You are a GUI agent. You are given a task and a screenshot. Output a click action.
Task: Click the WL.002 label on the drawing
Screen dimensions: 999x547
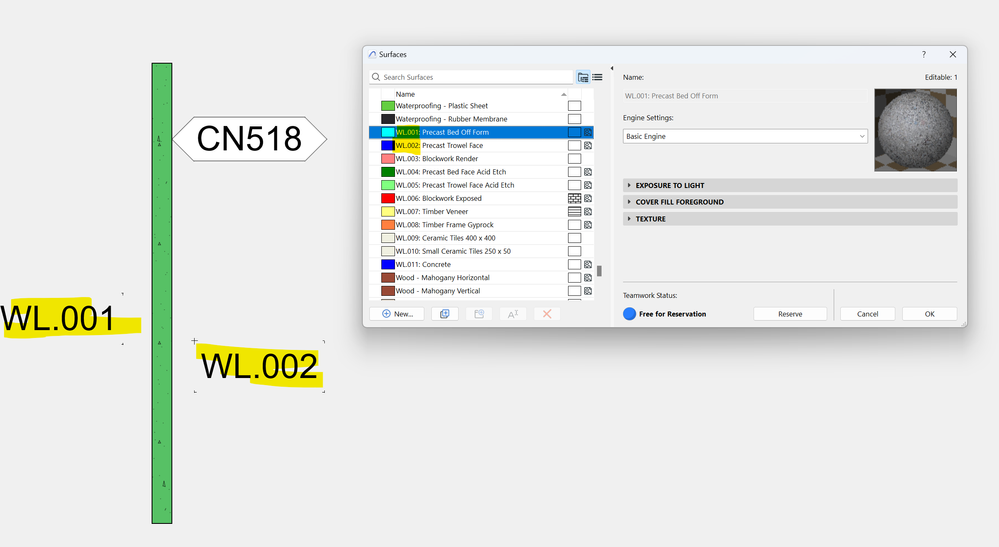pos(259,366)
